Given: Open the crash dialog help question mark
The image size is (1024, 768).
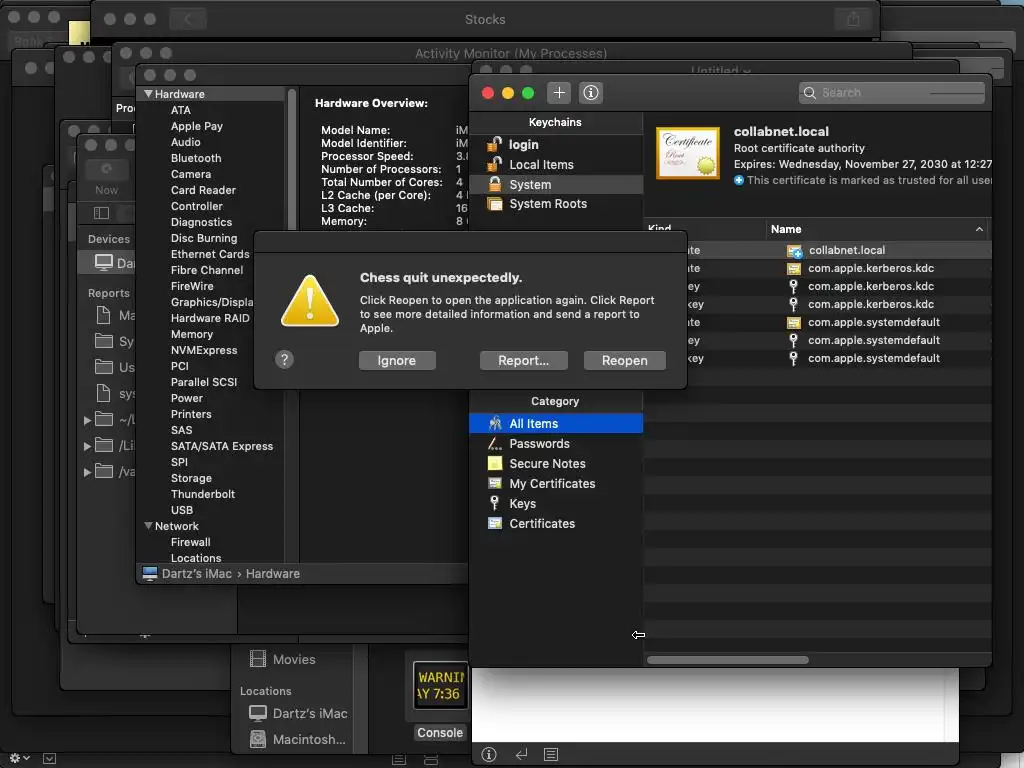Looking at the screenshot, I should pos(284,359).
